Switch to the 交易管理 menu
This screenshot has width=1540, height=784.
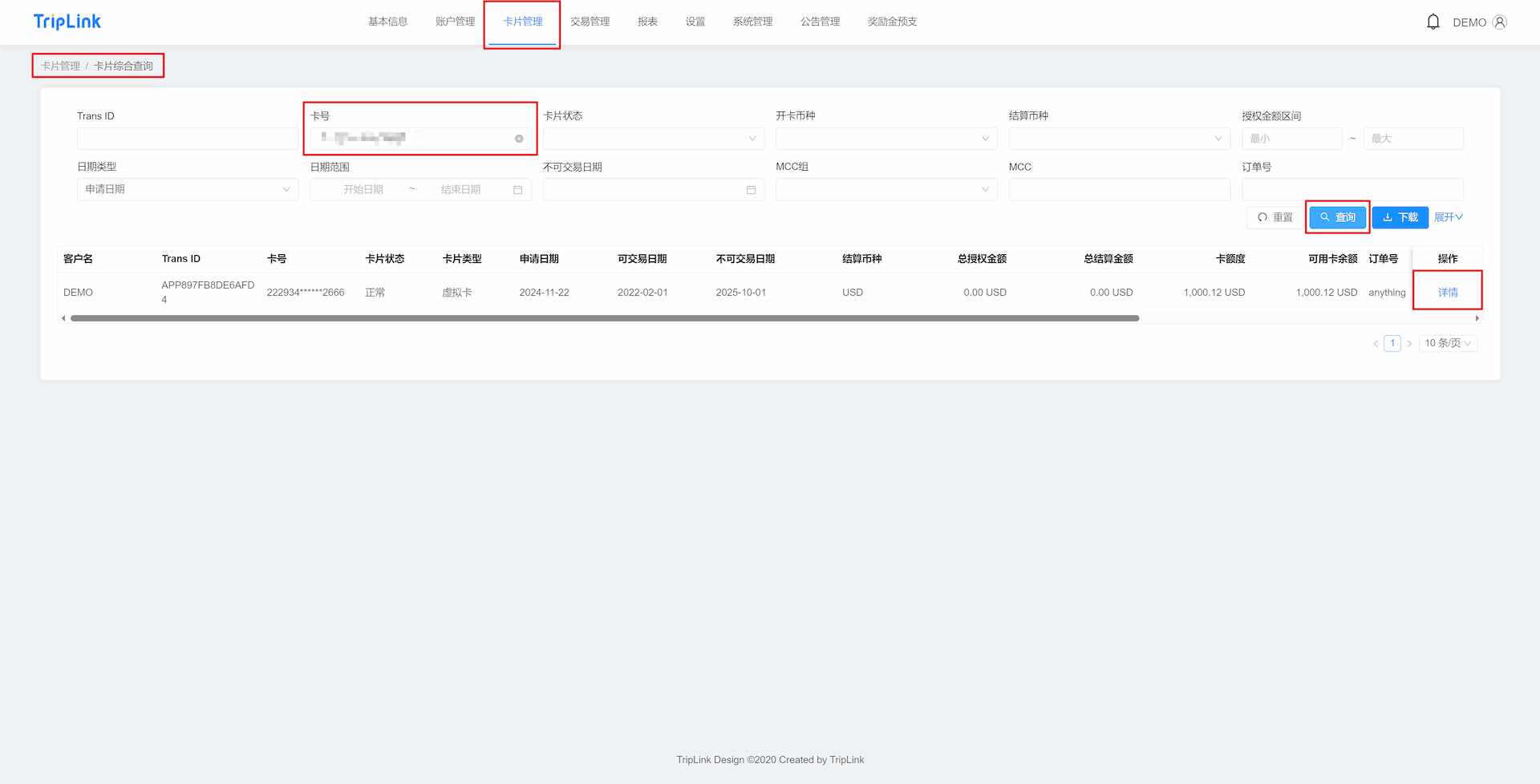(x=590, y=22)
